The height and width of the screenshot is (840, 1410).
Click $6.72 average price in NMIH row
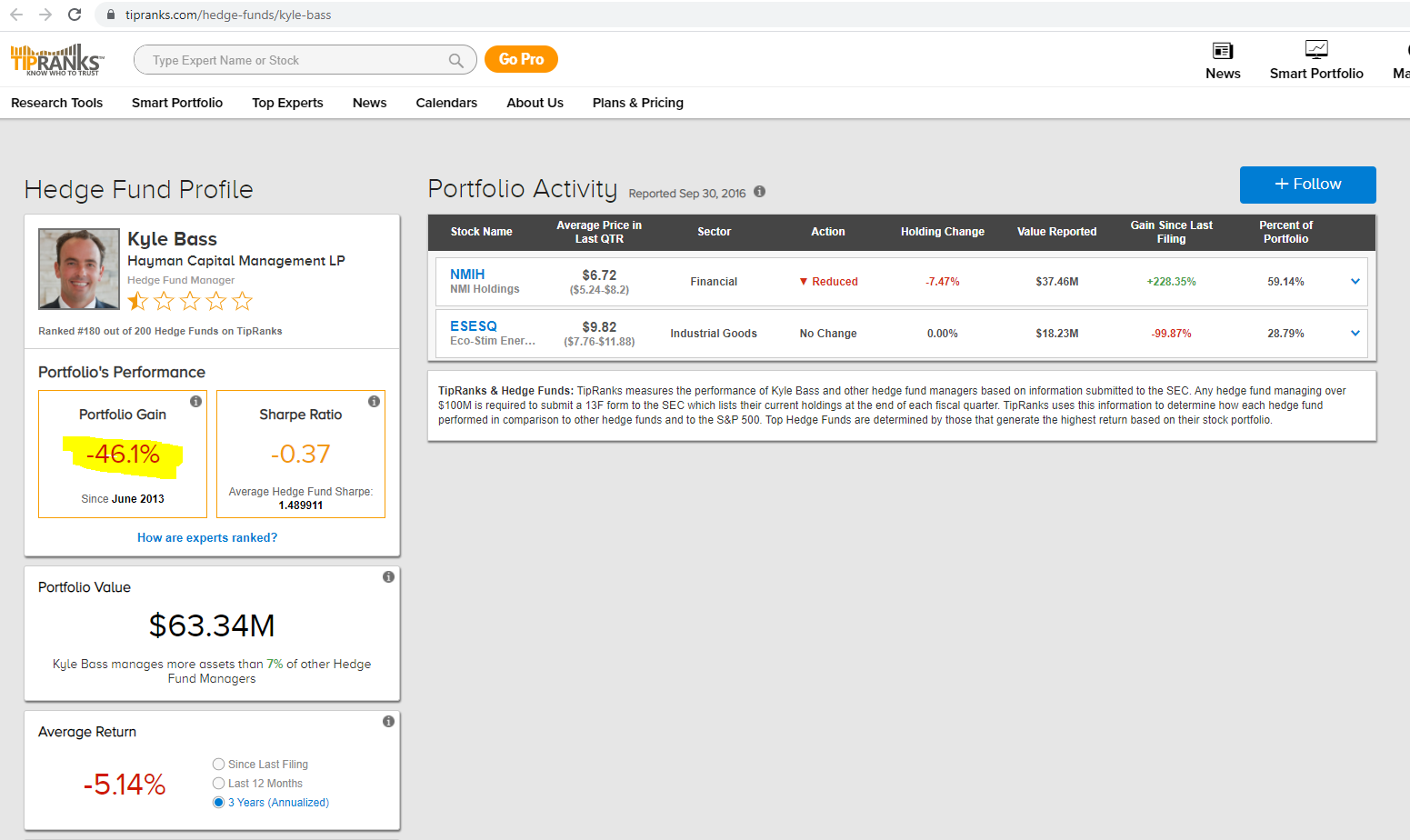[599, 275]
